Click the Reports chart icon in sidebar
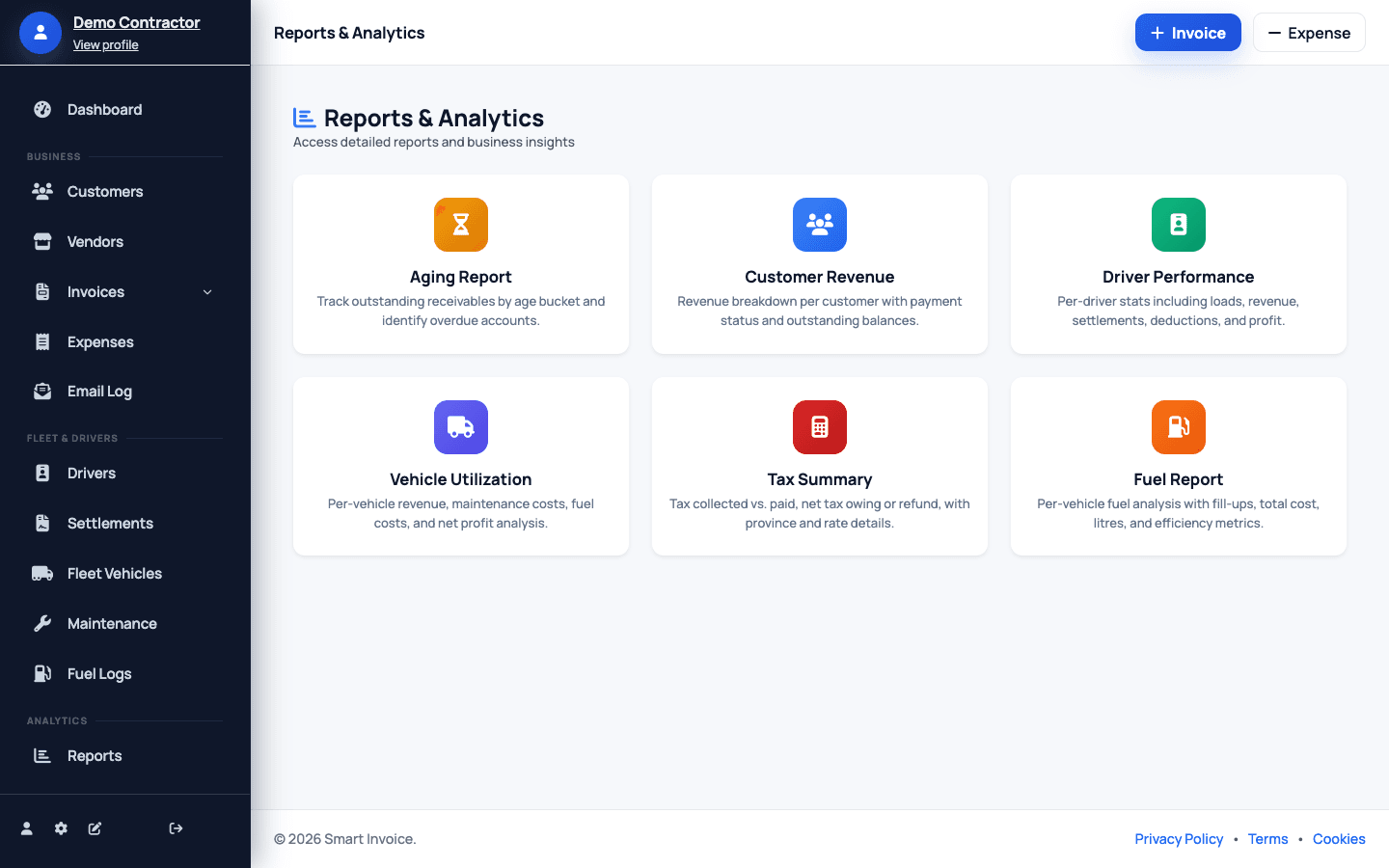The image size is (1389, 868). coord(42,756)
